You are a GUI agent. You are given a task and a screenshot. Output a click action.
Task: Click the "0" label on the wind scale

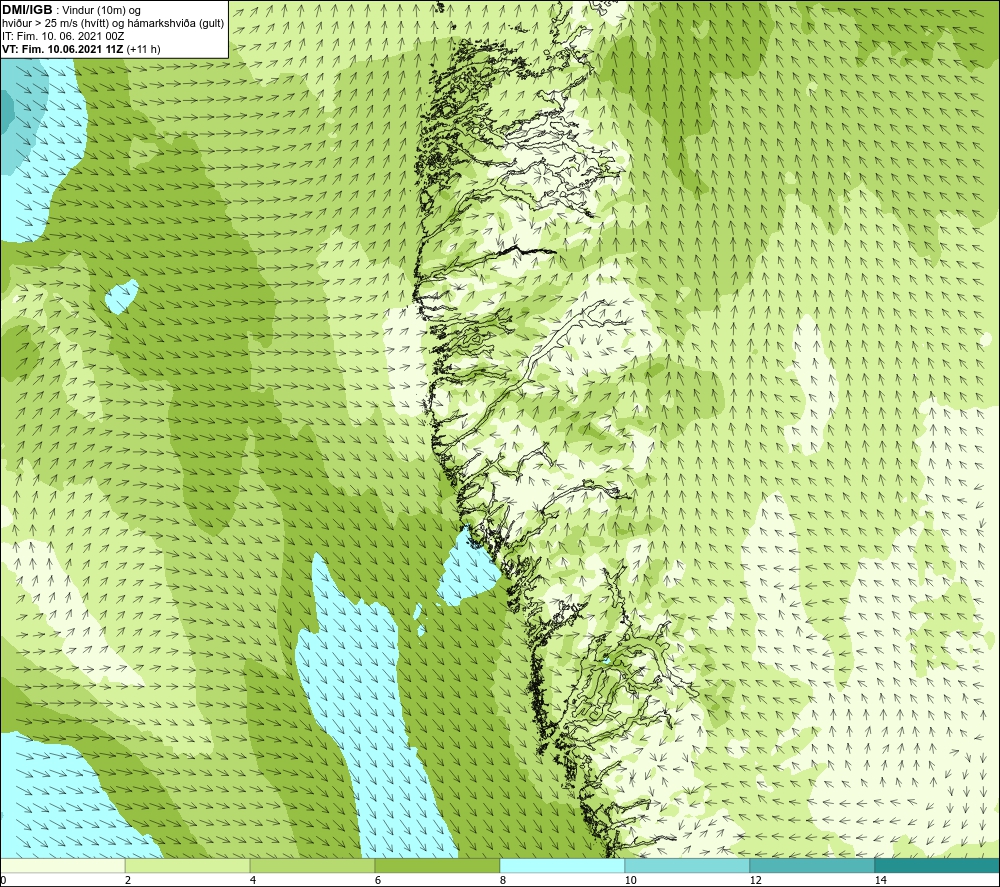(3, 880)
